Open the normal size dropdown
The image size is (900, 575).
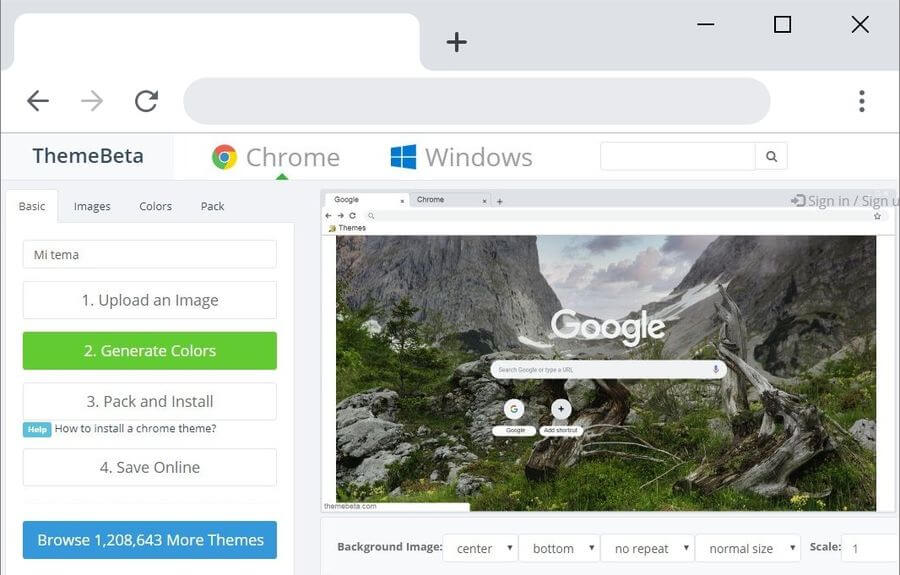[748, 548]
